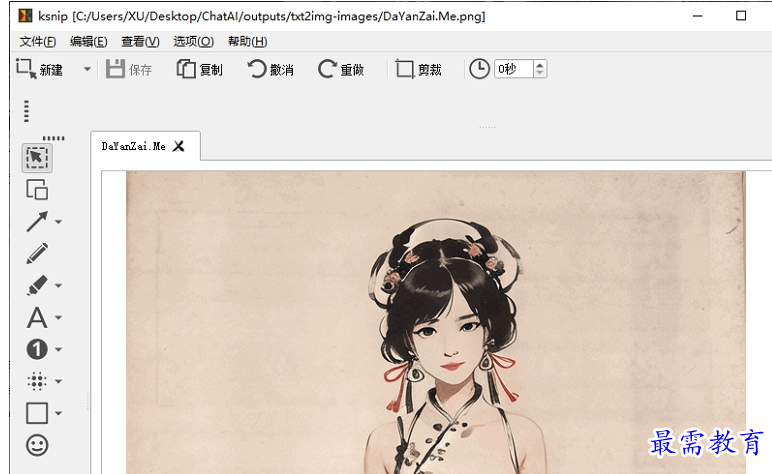Viewport: 772px width, 474px height.
Task: Expand the Blur tool options dropdown
Action: 58,381
